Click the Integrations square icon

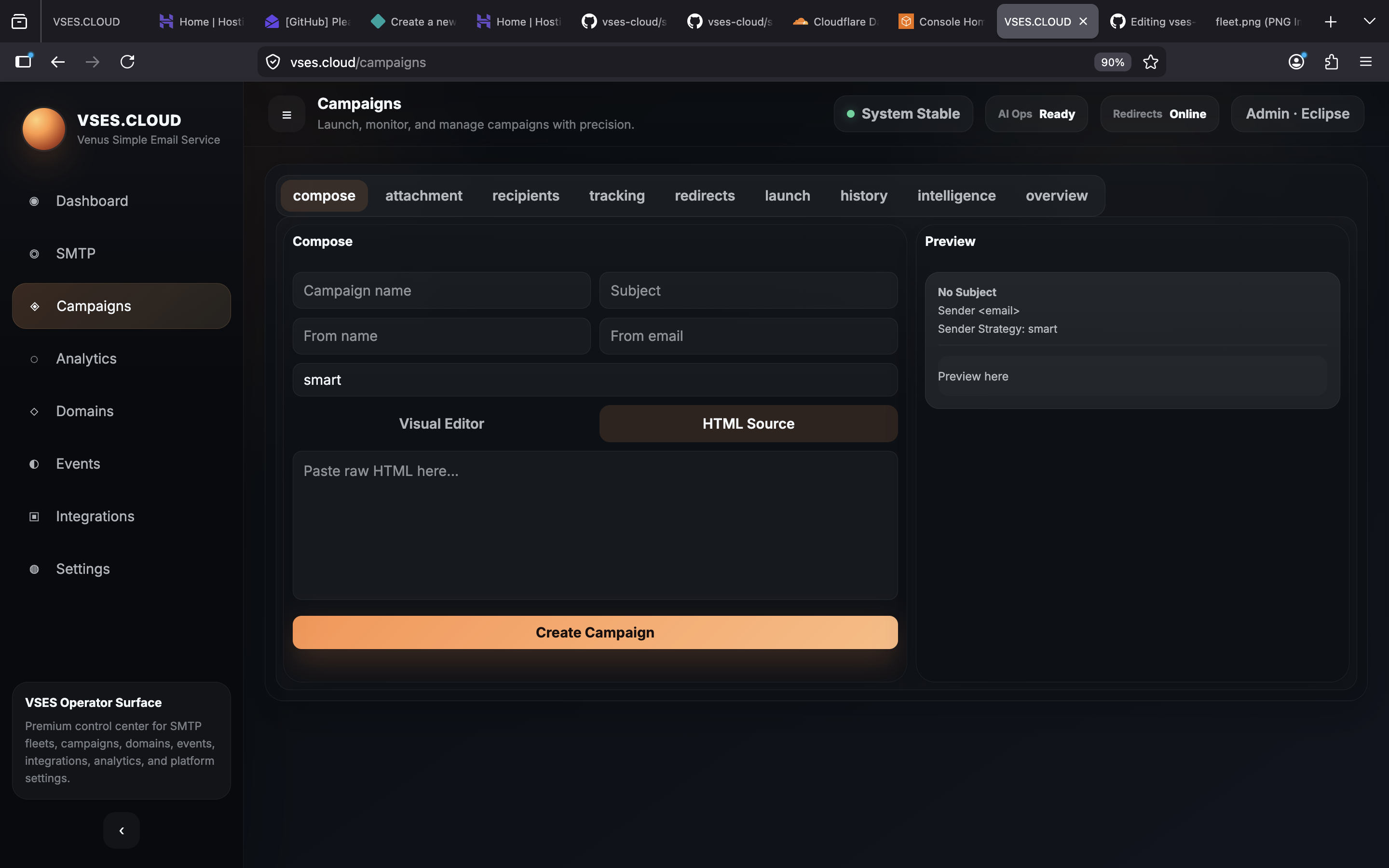[34, 516]
